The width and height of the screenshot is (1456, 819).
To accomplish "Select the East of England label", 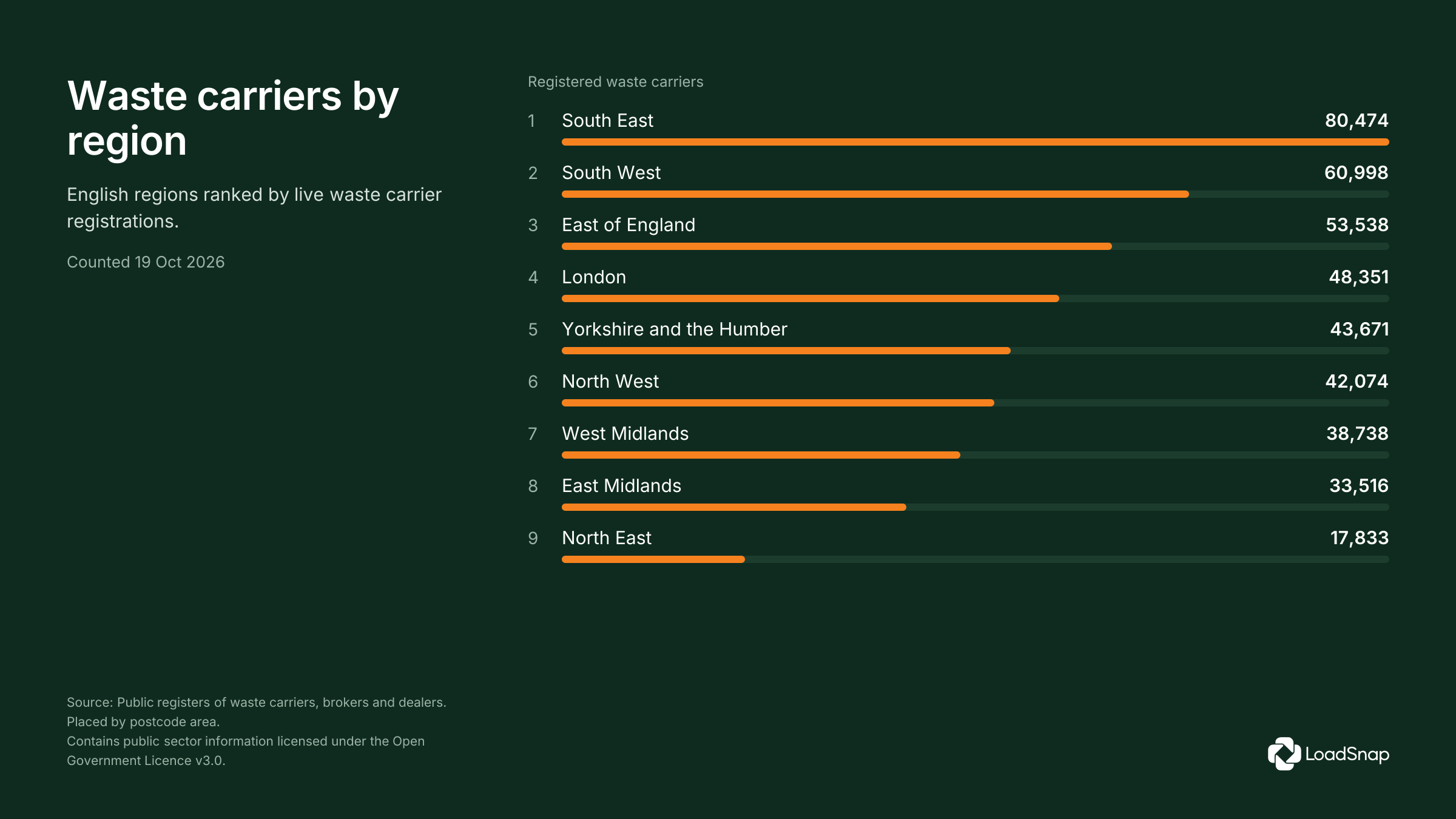I will [629, 225].
